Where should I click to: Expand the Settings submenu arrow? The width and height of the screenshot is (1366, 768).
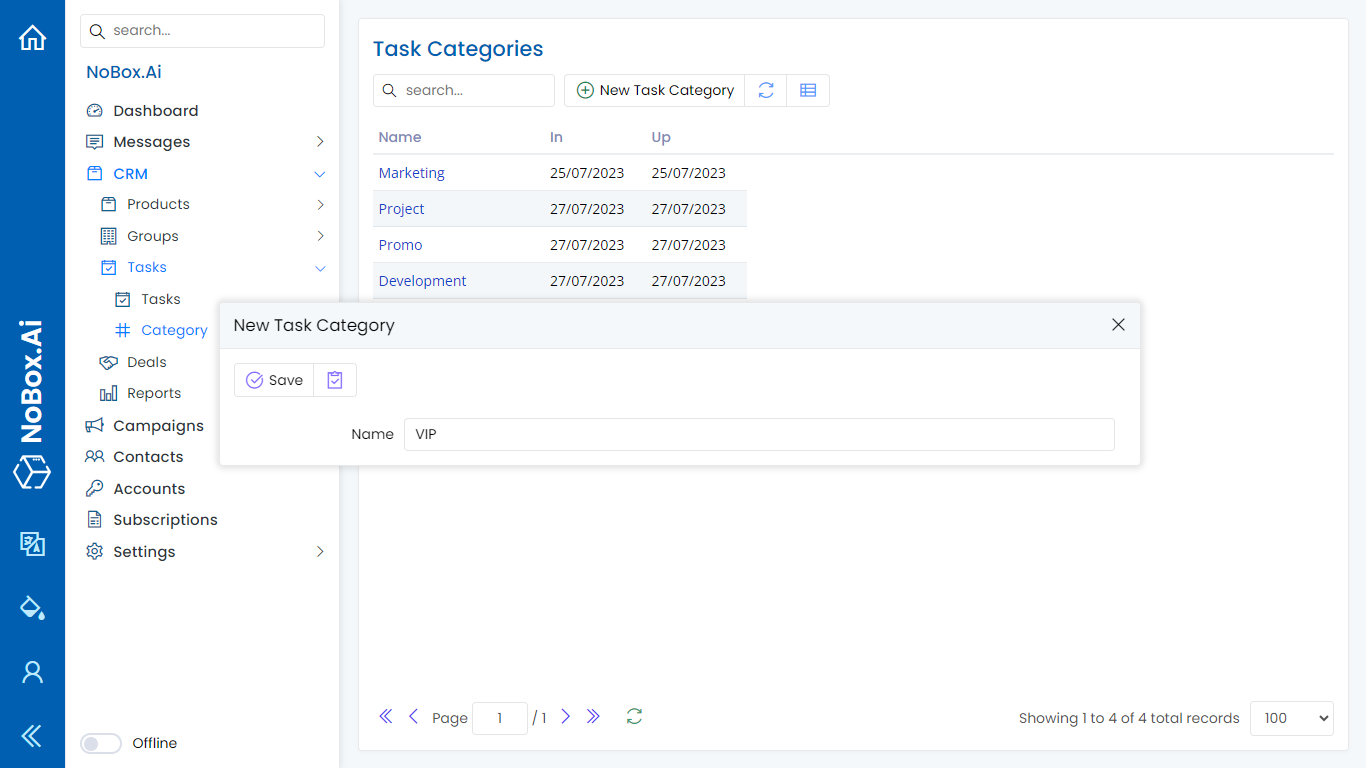pos(320,552)
